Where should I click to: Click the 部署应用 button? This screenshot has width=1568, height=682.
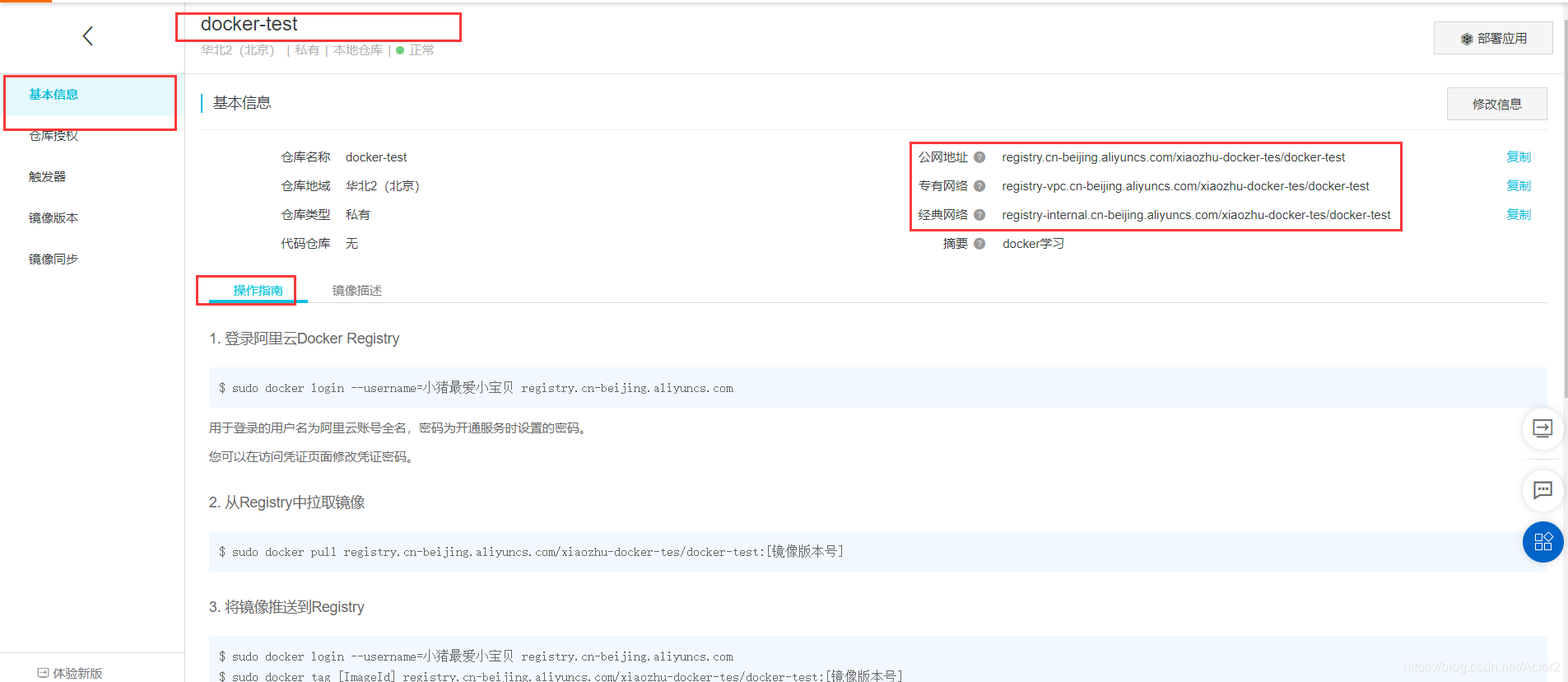tap(1493, 38)
